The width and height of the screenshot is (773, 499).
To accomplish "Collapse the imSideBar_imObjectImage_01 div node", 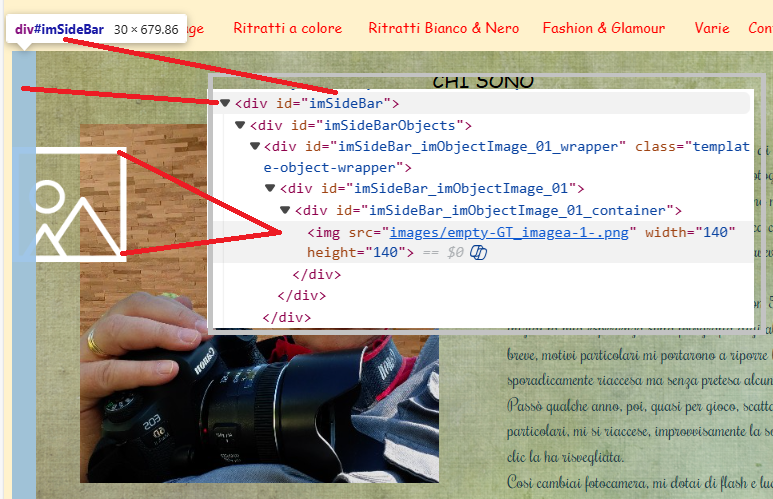I will [270, 188].
